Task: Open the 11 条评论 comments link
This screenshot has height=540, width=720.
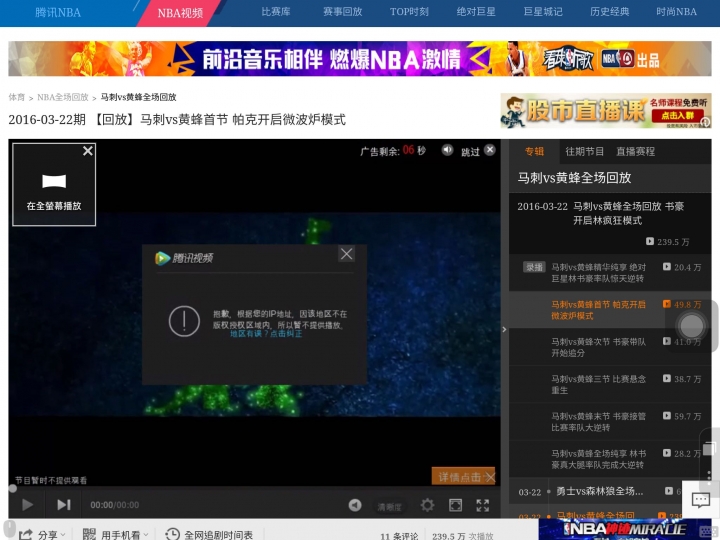Action: pos(399,536)
